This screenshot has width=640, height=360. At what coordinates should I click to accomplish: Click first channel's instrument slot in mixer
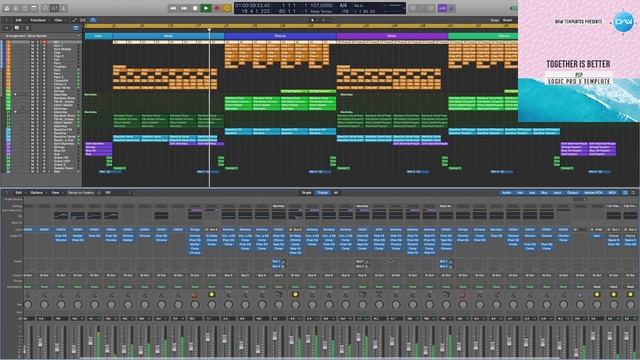[x=28, y=230]
